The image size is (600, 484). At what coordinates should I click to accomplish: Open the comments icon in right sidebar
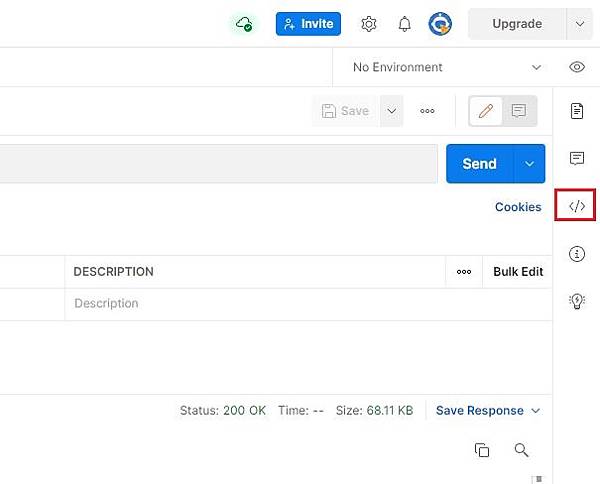(x=577, y=158)
